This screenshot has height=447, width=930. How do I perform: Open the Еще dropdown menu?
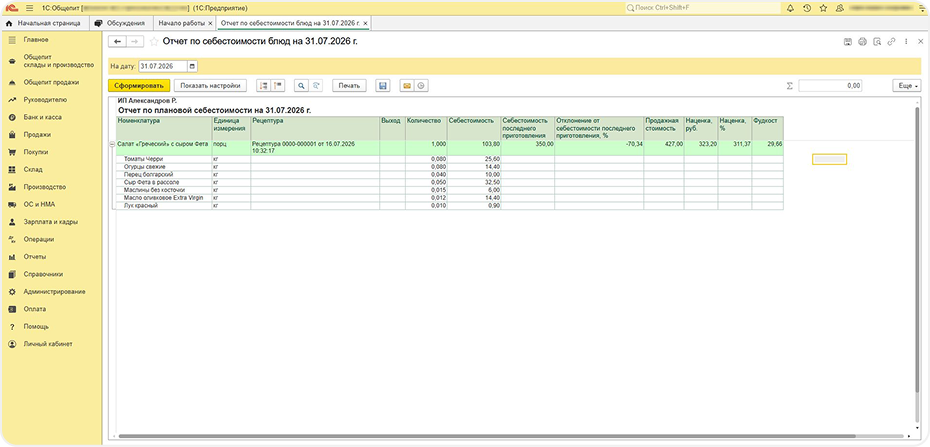(x=907, y=86)
